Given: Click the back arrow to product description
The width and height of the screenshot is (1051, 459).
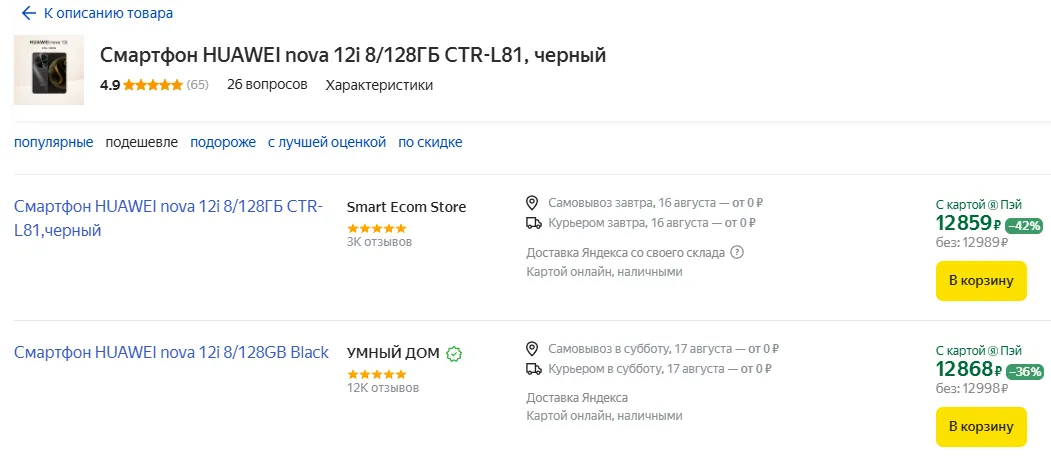Looking at the screenshot, I should point(28,13).
